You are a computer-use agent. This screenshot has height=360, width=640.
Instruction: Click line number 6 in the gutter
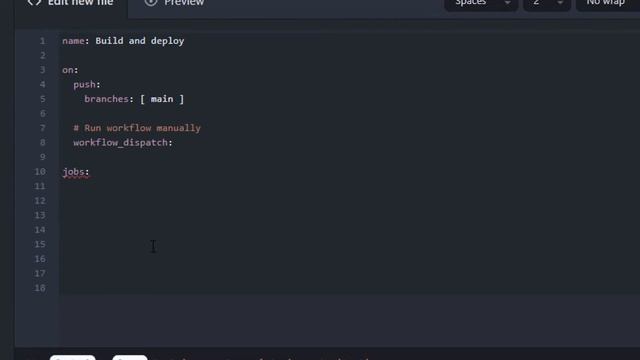tap(42, 113)
